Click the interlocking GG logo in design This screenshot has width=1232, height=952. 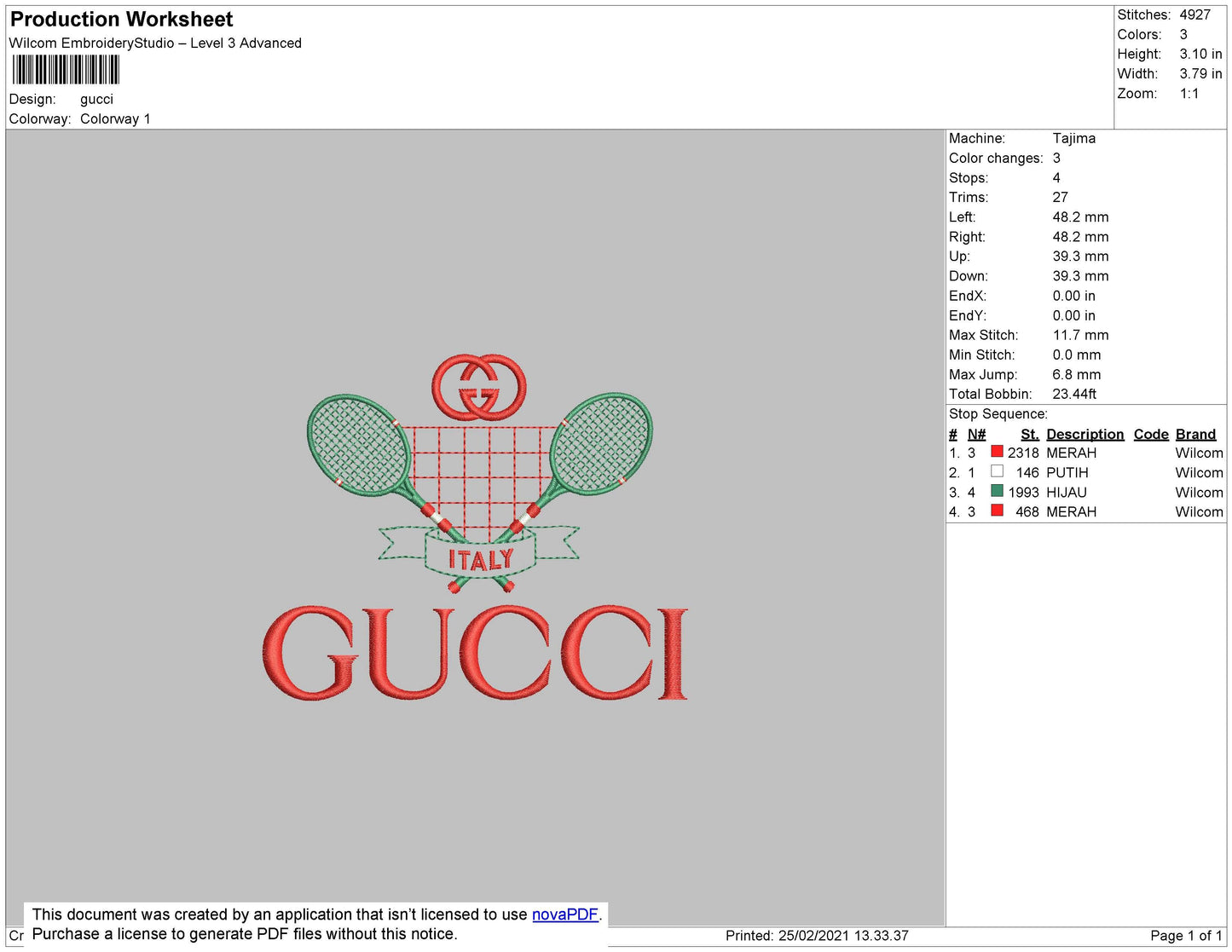point(479,387)
